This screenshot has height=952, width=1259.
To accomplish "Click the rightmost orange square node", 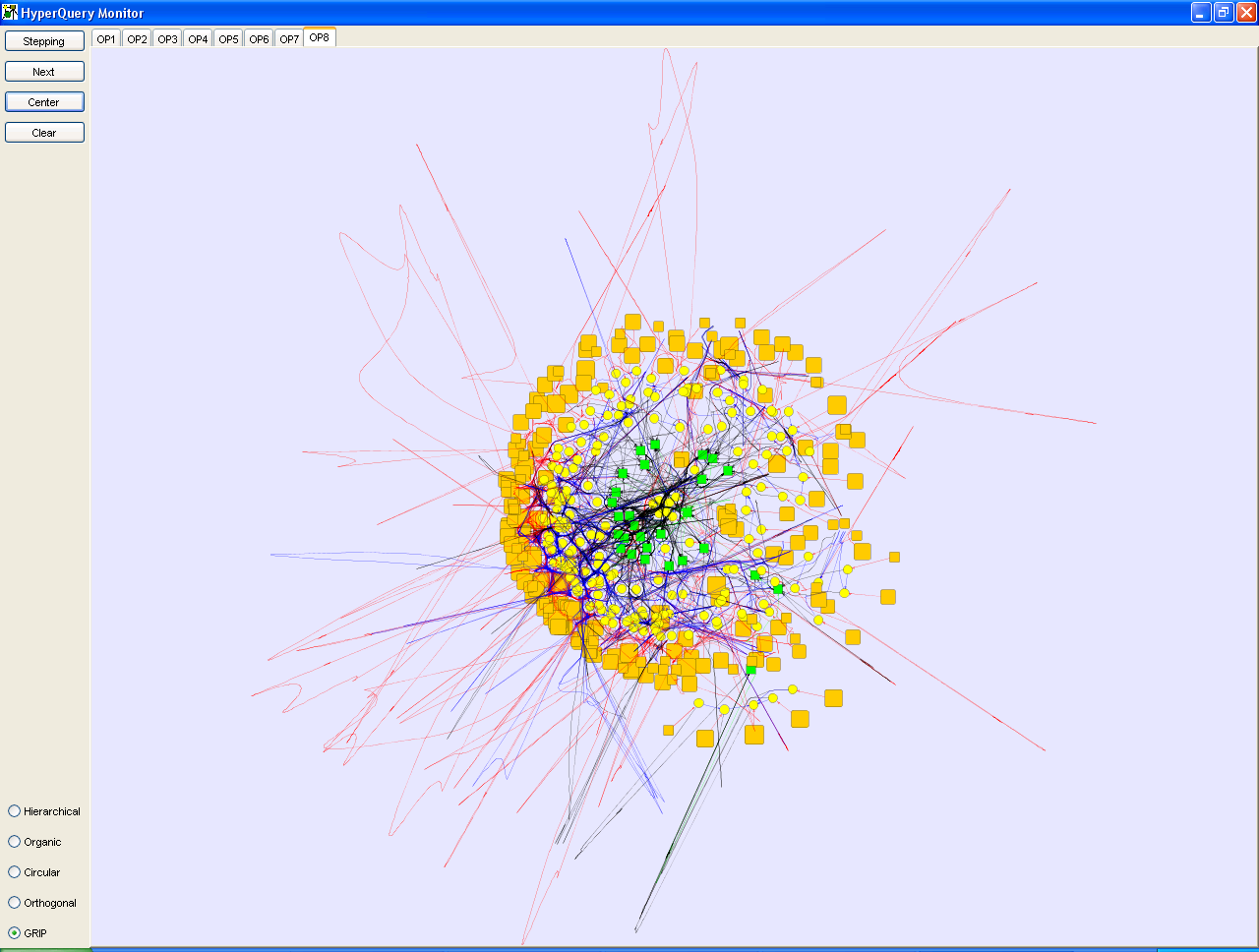I will coord(894,557).
